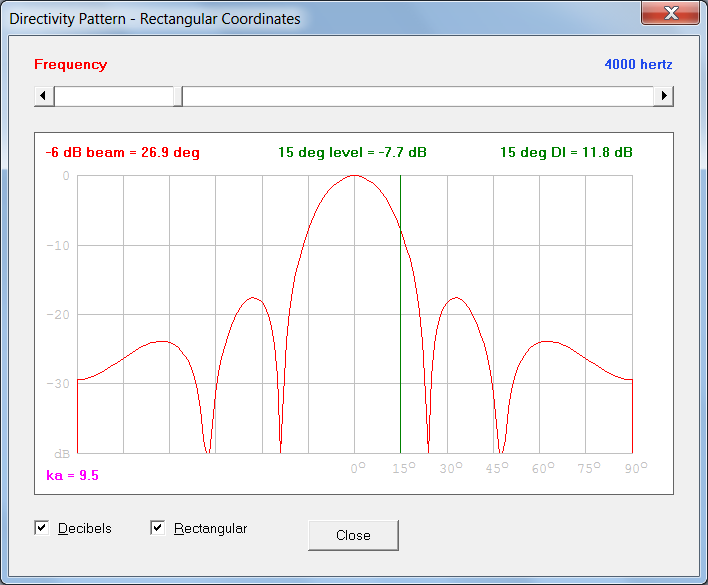Click the 60° axis label
This screenshot has height=585, width=708.
(543, 468)
